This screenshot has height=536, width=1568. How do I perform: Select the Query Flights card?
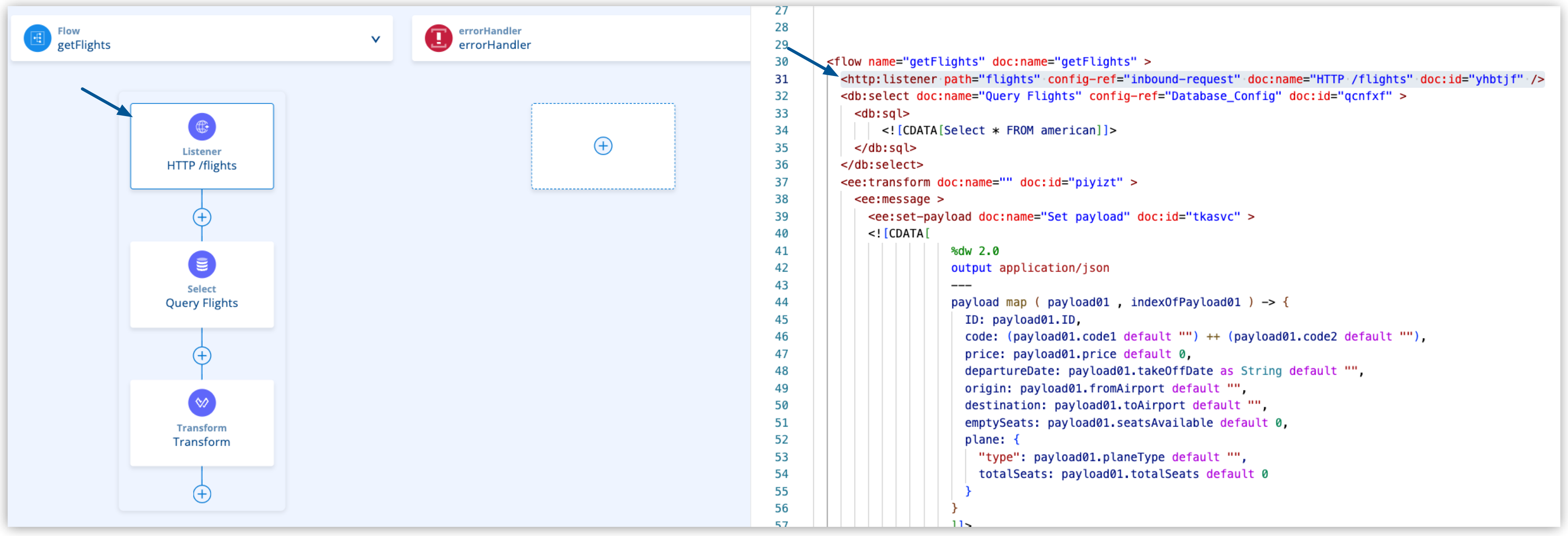(x=201, y=284)
